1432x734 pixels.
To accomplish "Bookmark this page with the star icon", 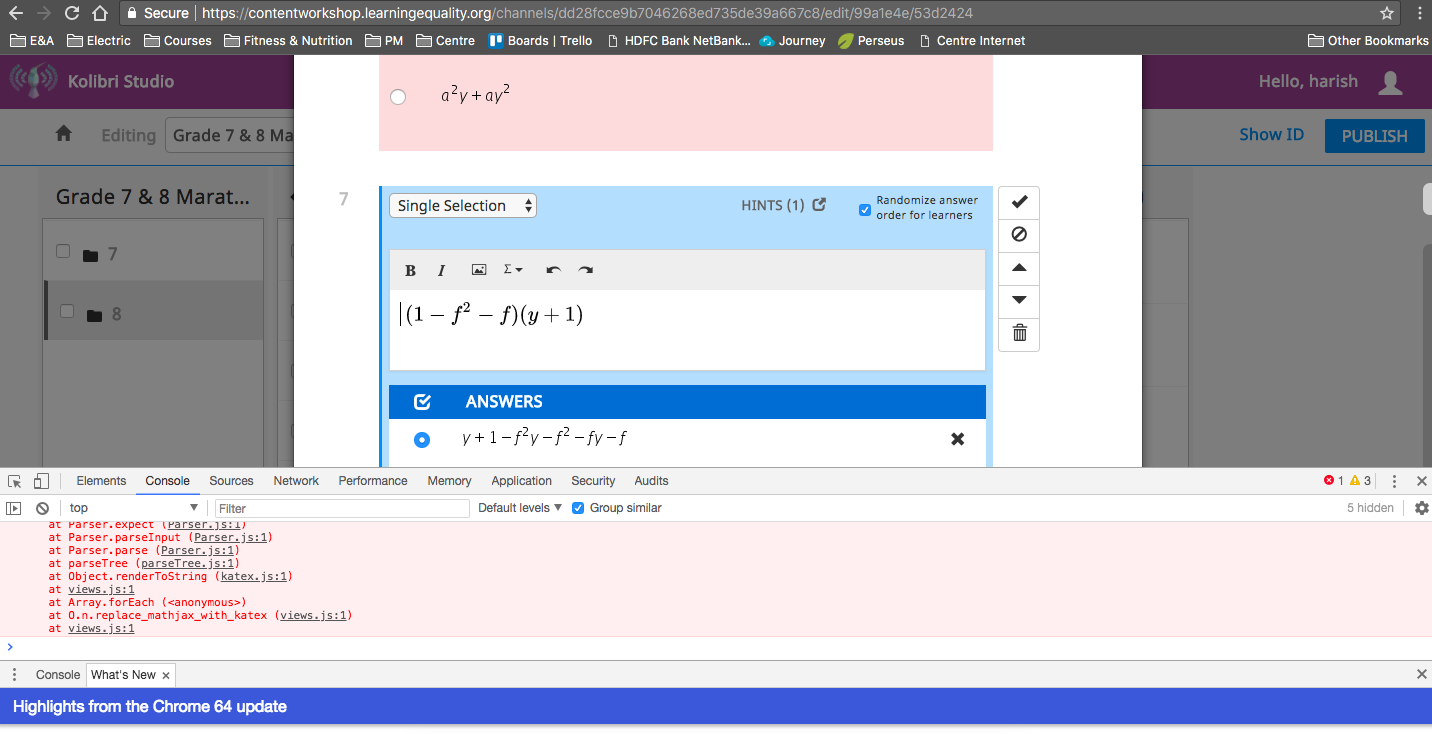I will (x=1387, y=13).
